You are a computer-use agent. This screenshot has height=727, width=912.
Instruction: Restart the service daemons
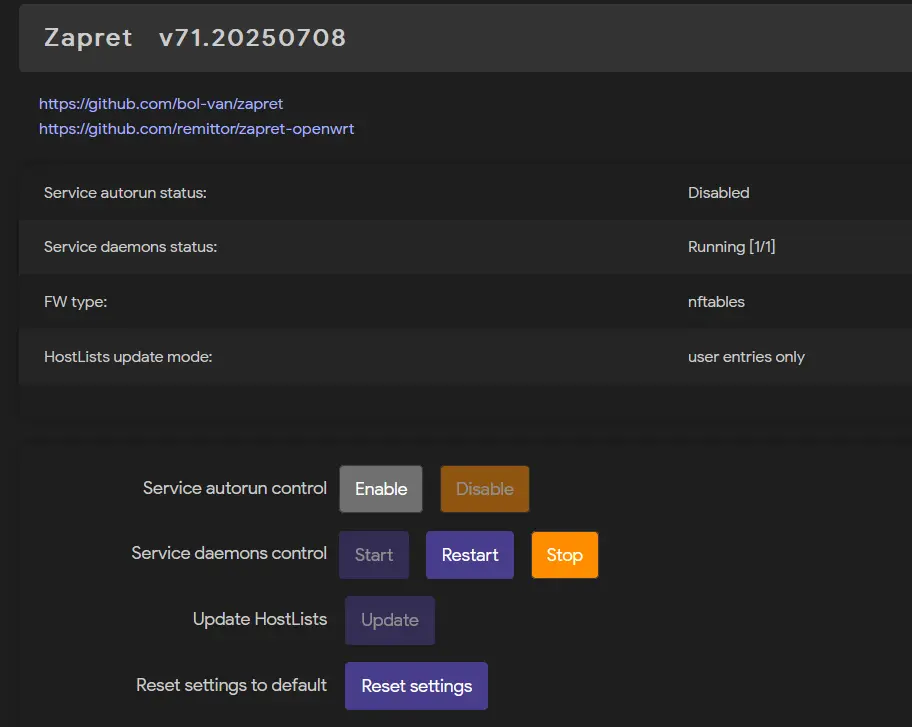click(x=470, y=555)
